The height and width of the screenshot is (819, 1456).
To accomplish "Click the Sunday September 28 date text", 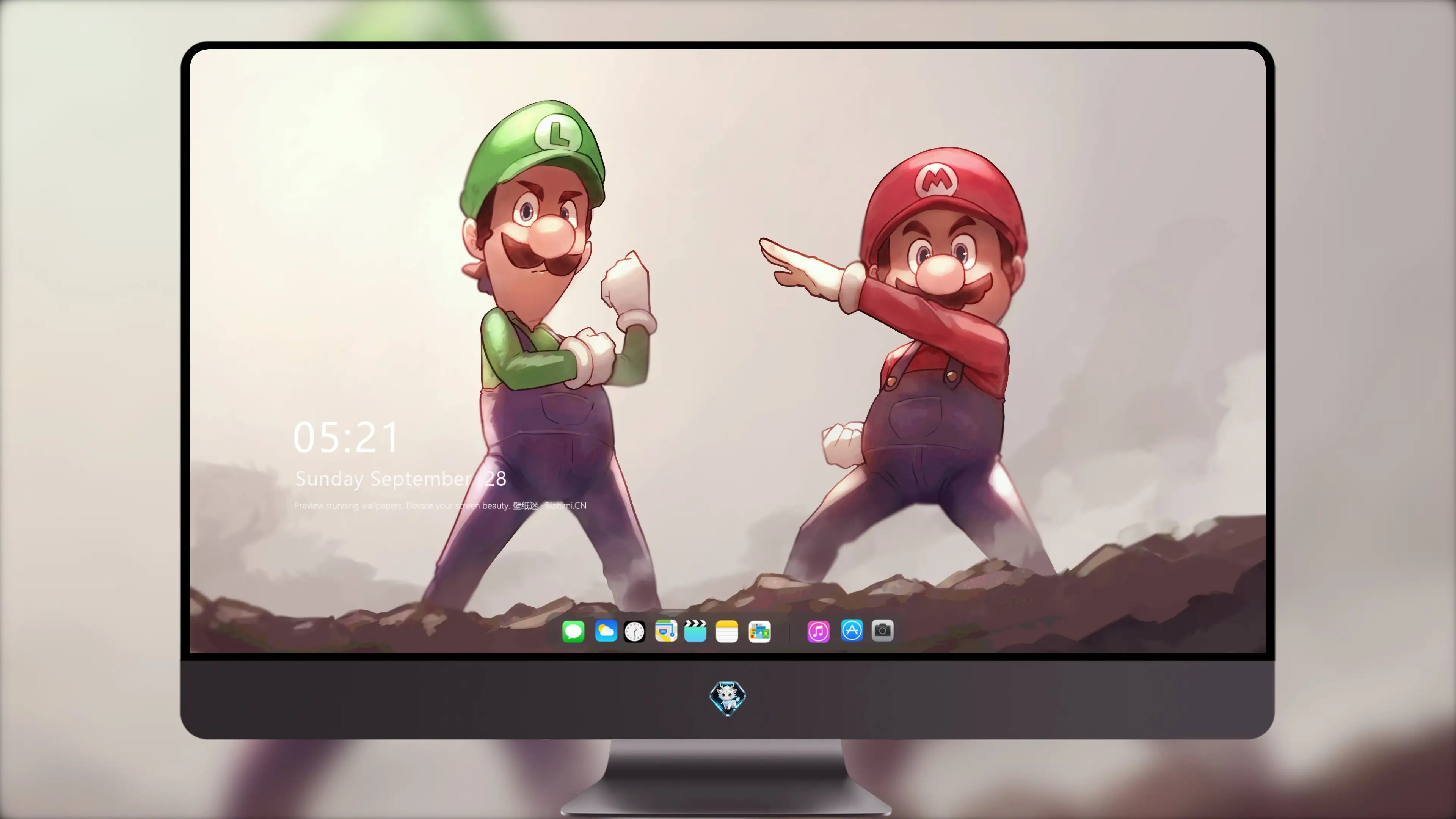I will 401,479.
